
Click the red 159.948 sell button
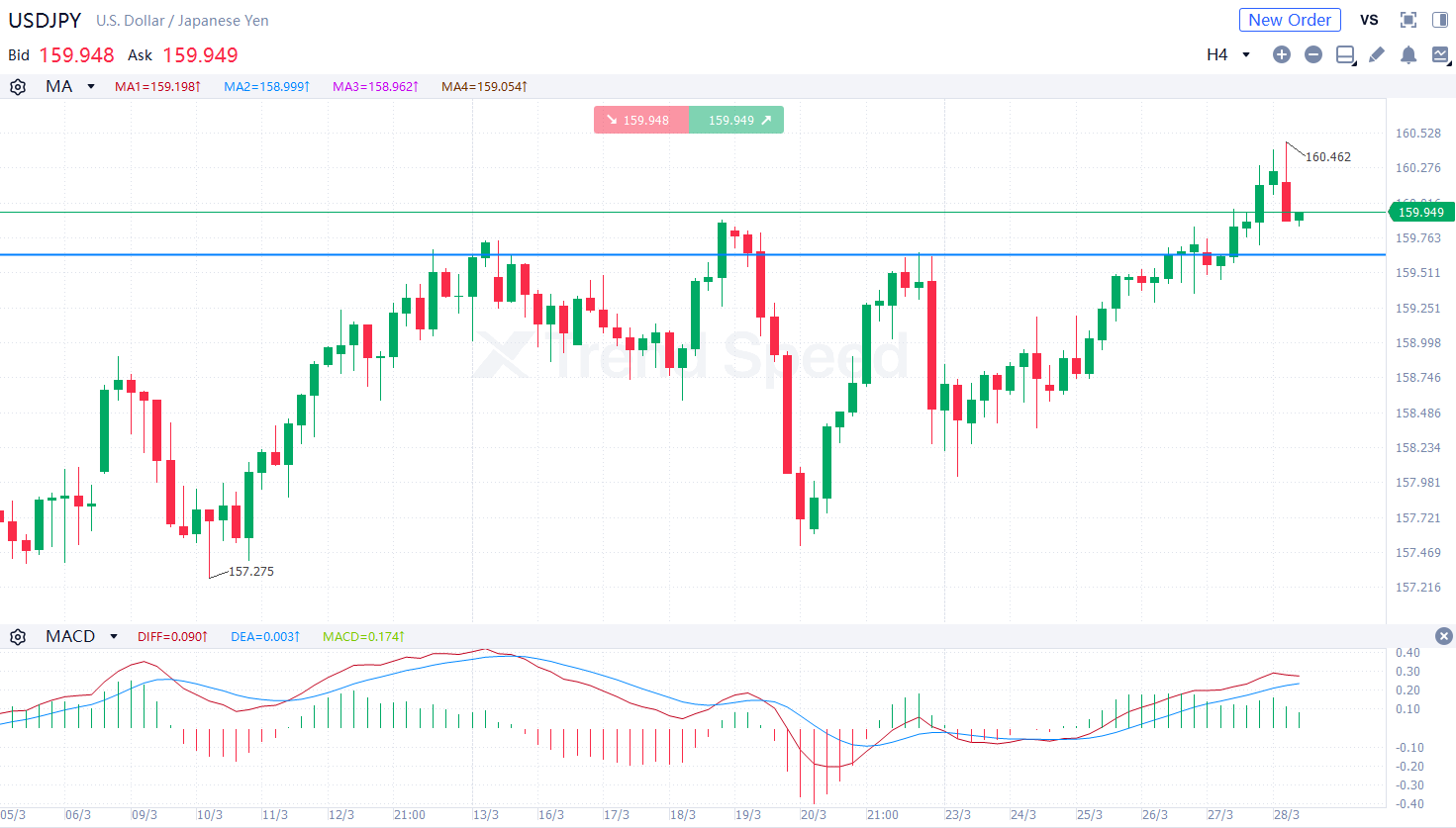tap(640, 120)
